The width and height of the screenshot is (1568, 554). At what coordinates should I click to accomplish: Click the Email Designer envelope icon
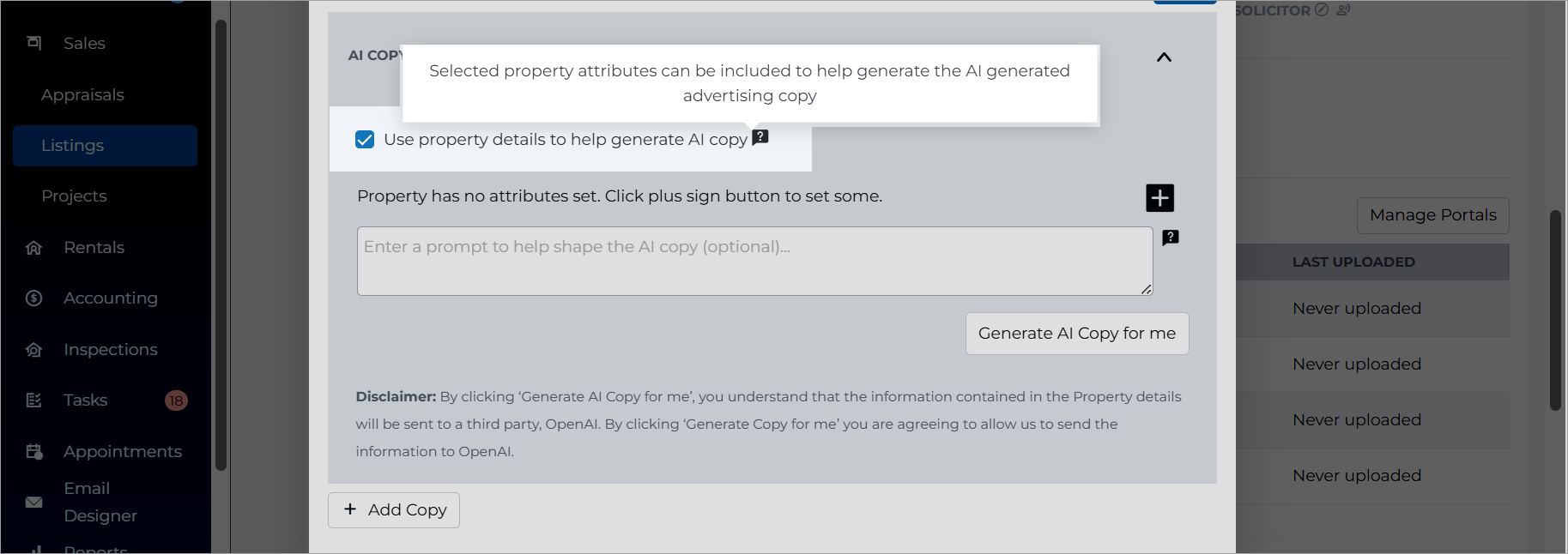34,503
